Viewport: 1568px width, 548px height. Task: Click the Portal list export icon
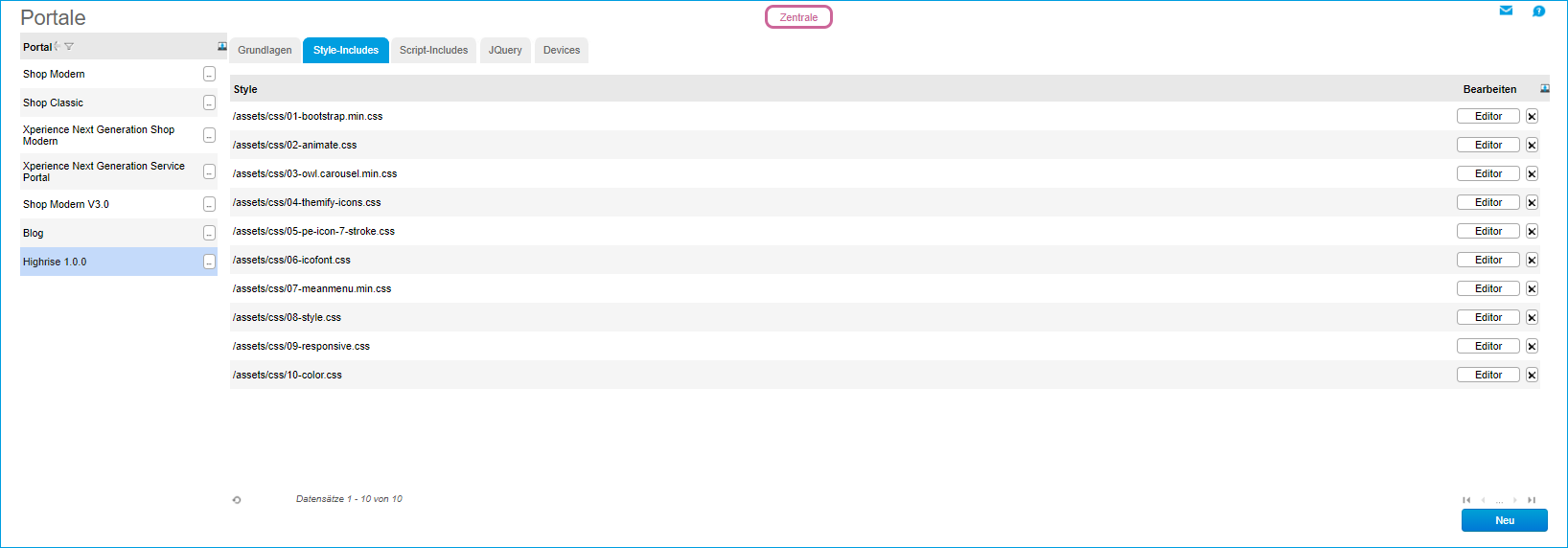[222, 46]
